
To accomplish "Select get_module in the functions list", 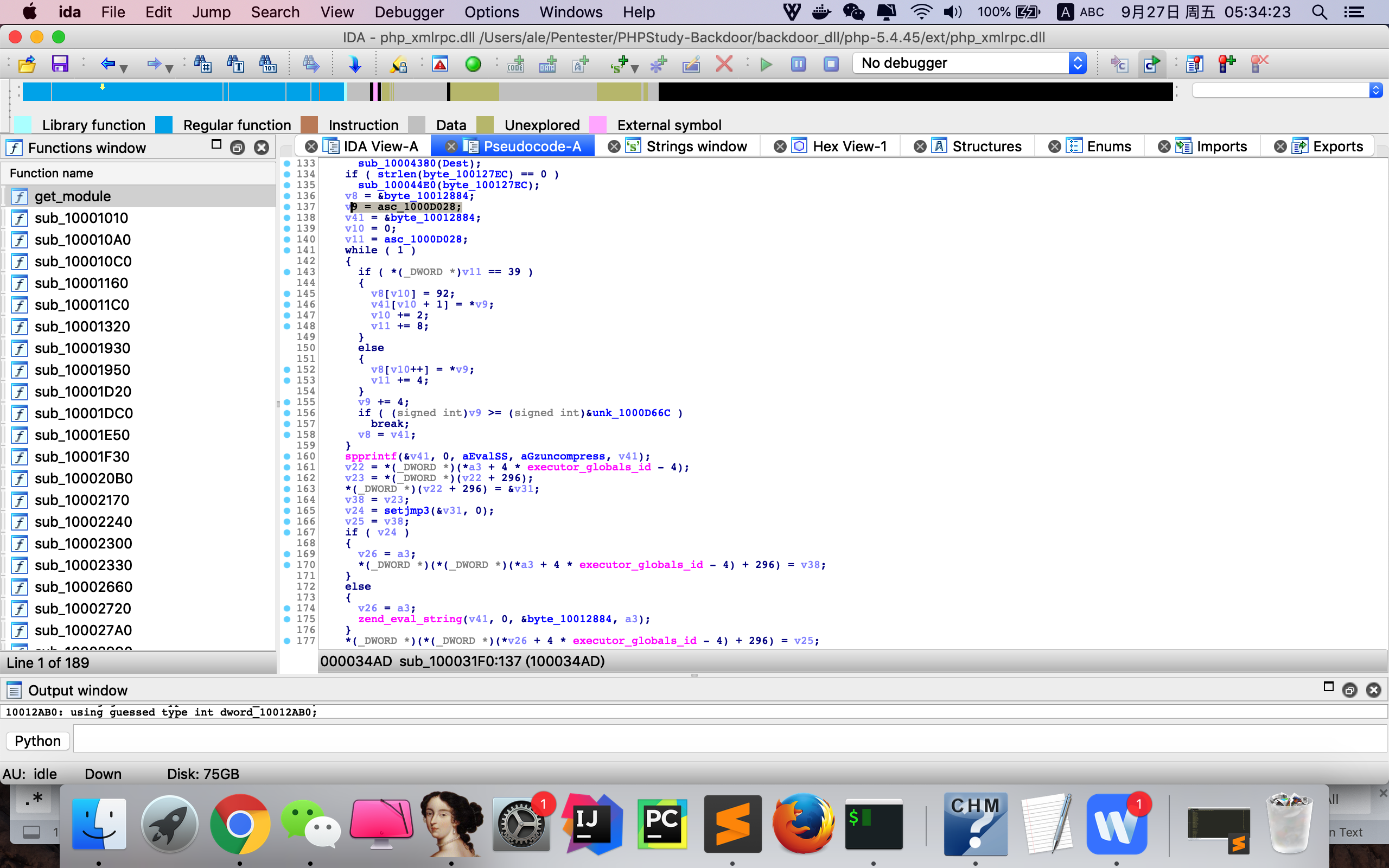I will point(138,196).
